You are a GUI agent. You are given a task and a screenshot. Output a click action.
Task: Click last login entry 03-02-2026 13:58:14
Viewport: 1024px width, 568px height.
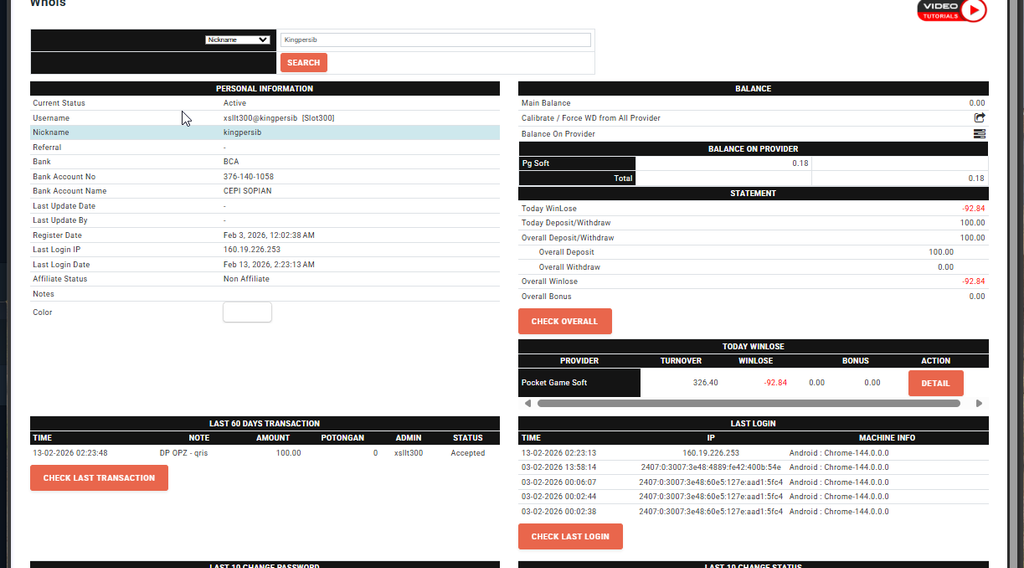point(558,467)
